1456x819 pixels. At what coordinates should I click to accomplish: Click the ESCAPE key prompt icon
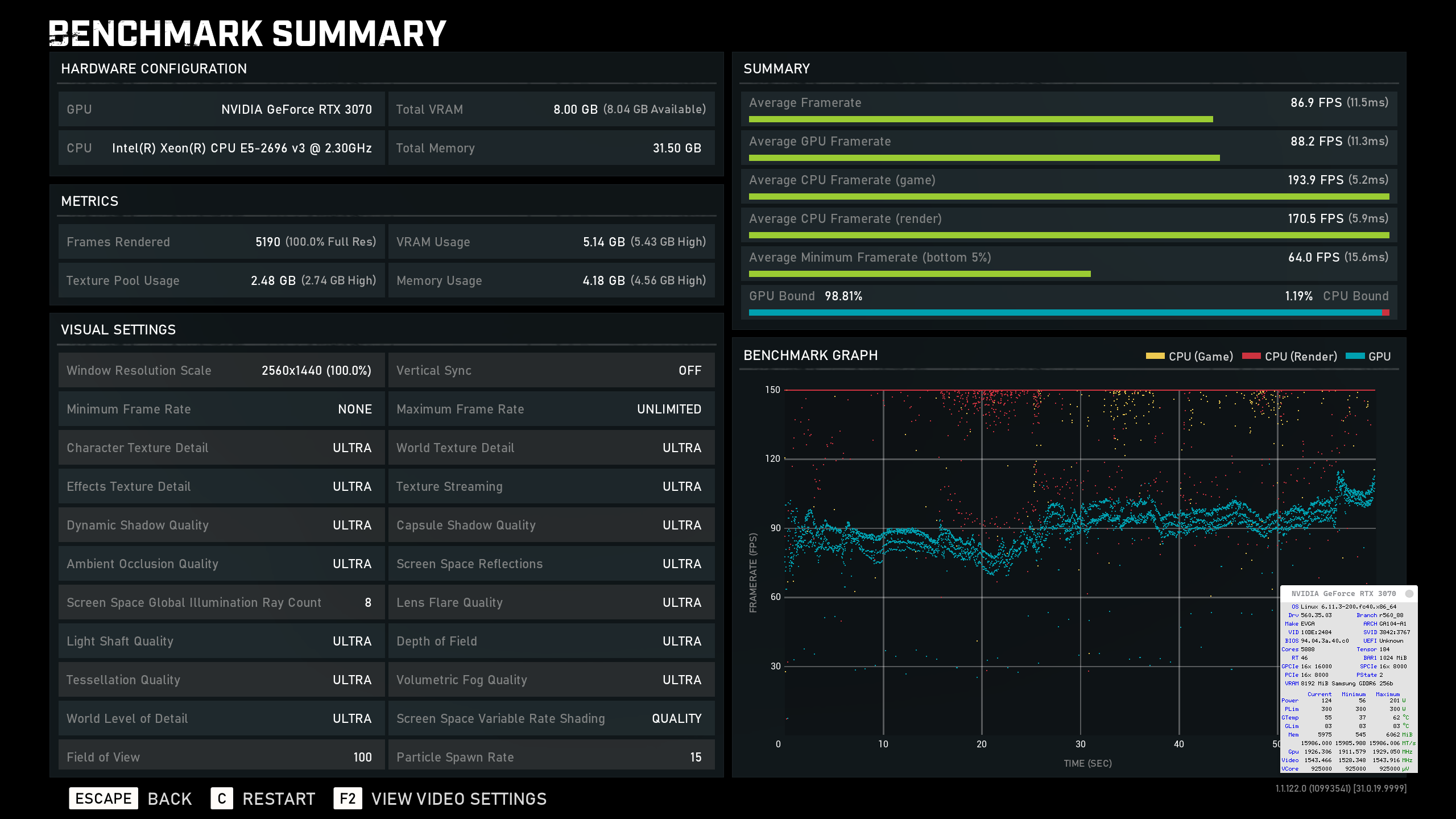[103, 799]
